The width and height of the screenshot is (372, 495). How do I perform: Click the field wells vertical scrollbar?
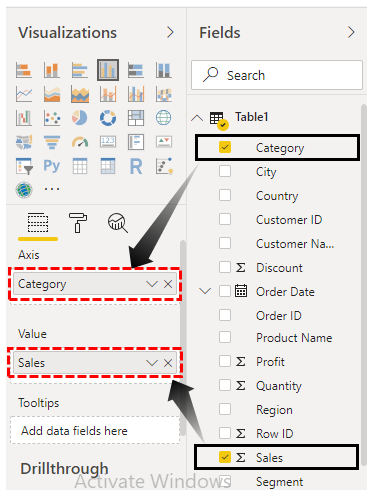[183, 337]
